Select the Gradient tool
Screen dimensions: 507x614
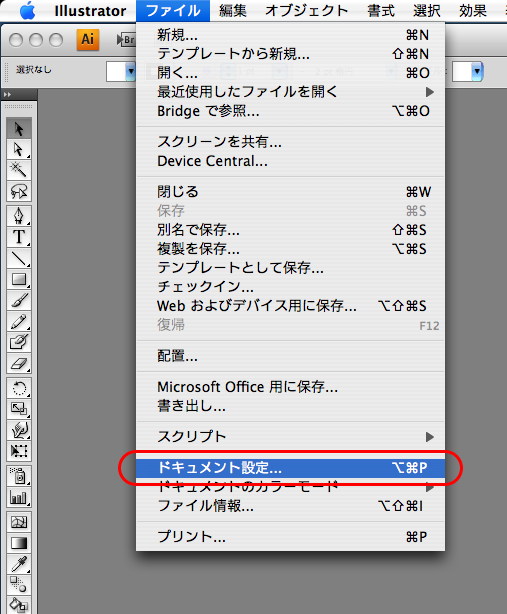point(19,543)
